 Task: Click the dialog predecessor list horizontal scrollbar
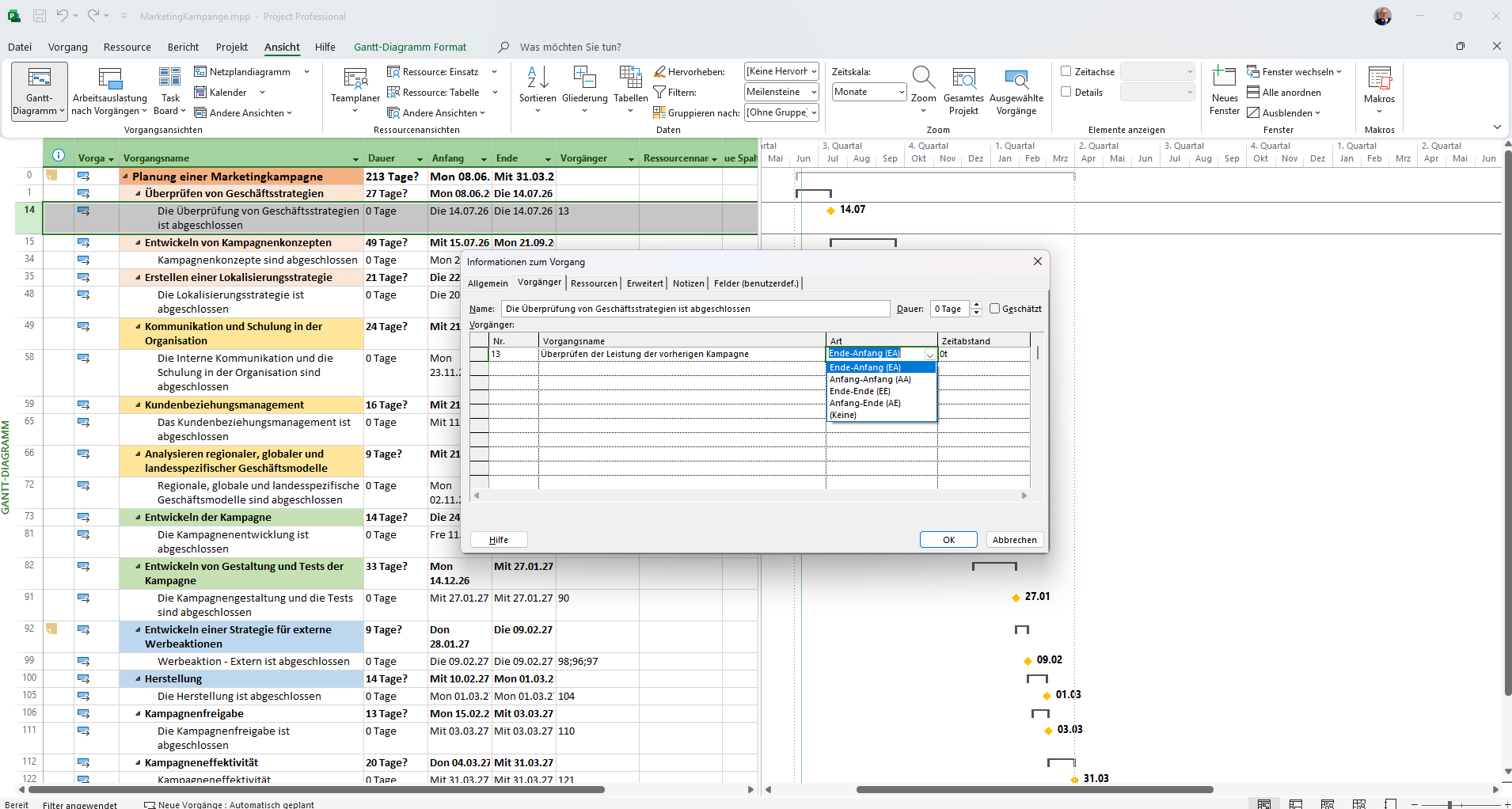coord(750,496)
